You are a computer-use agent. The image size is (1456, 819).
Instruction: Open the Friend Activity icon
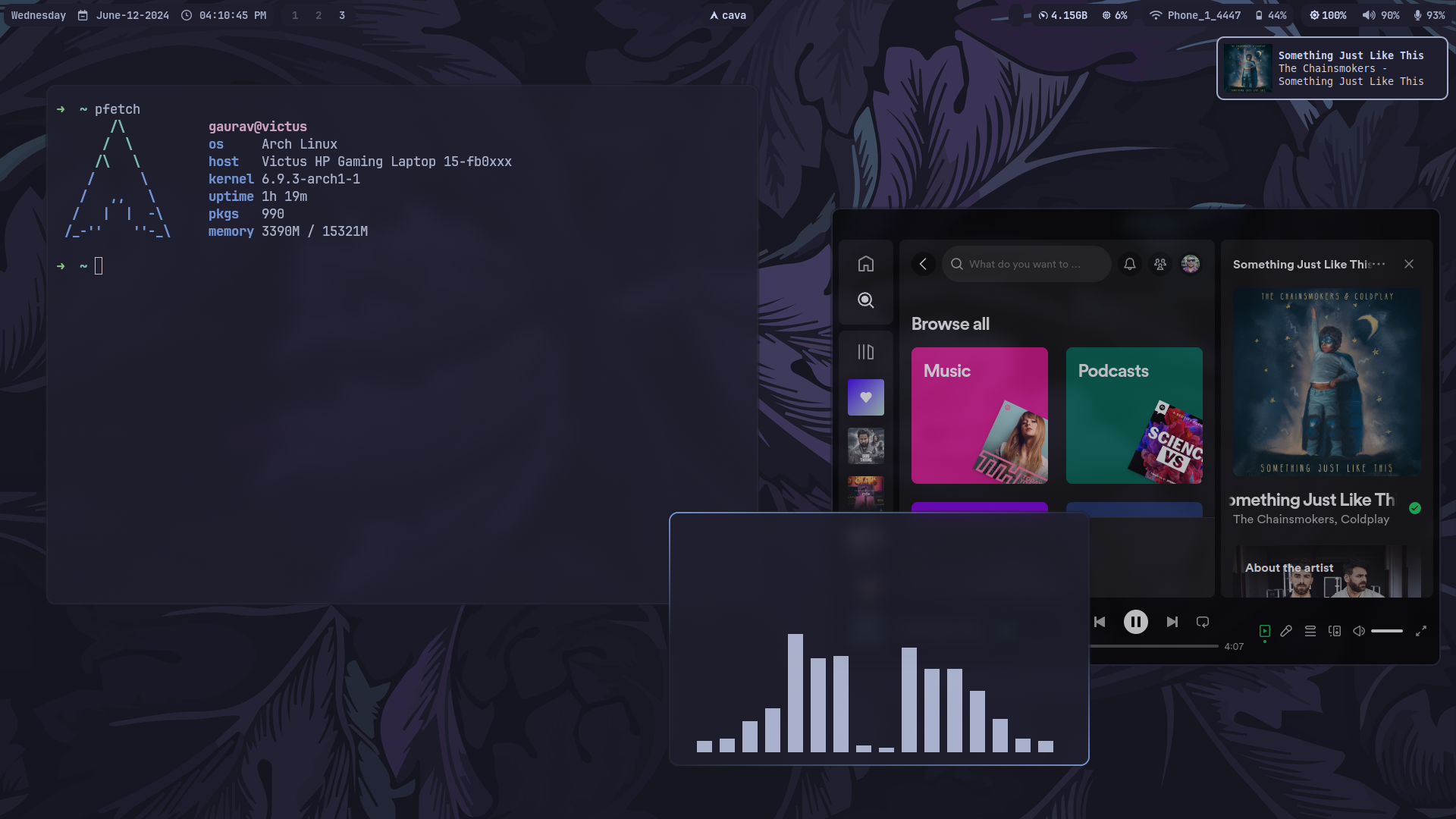pyautogui.click(x=1160, y=264)
